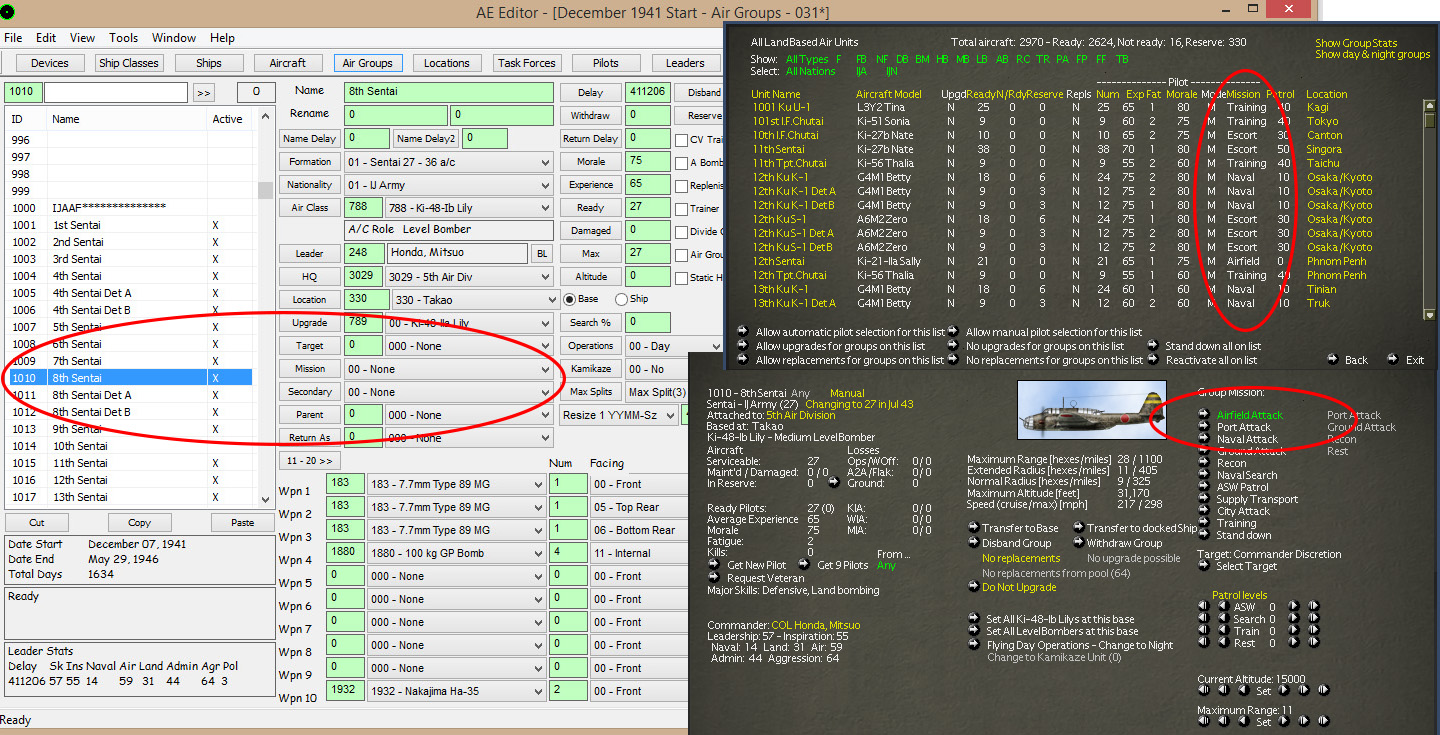Click arrow for Reactivate all on list
1440x735 pixels.
click(x=1154, y=359)
